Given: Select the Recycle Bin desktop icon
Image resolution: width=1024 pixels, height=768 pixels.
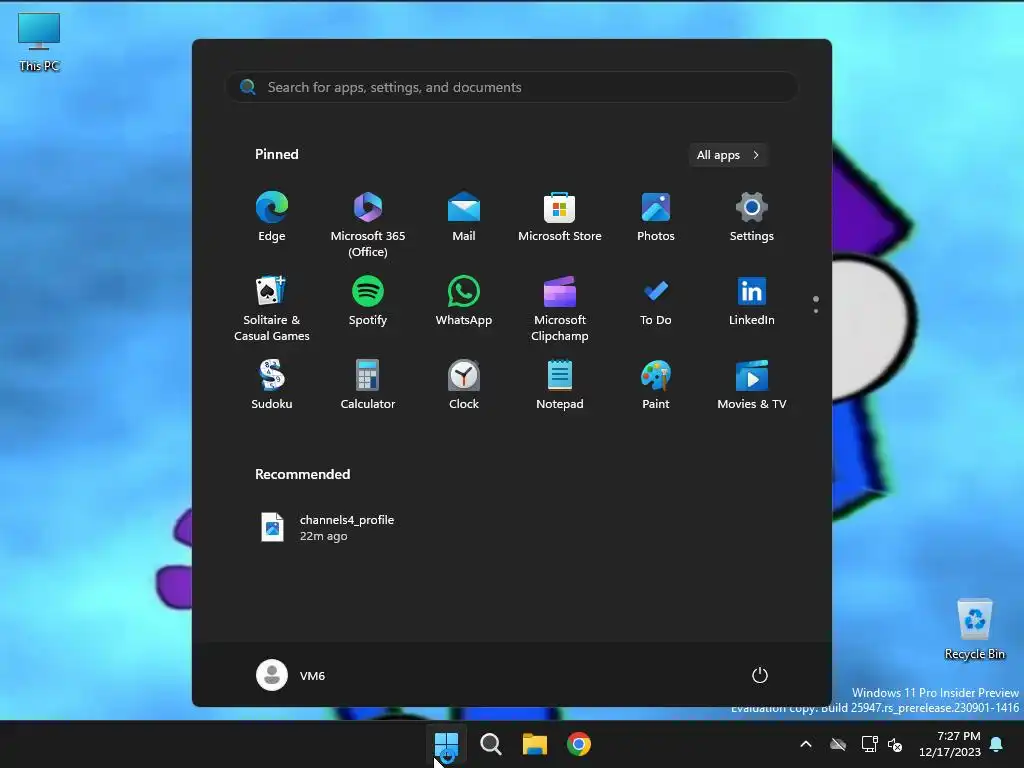Looking at the screenshot, I should (x=975, y=629).
